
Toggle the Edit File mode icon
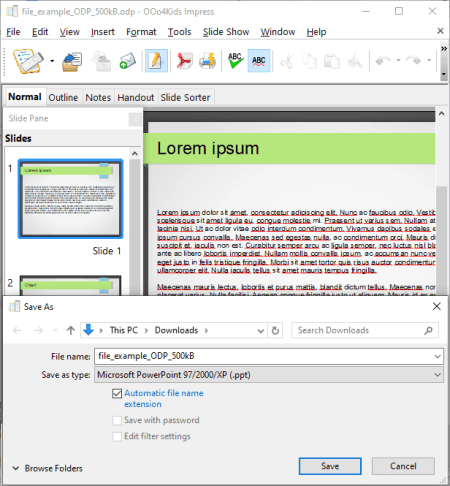coord(156,61)
